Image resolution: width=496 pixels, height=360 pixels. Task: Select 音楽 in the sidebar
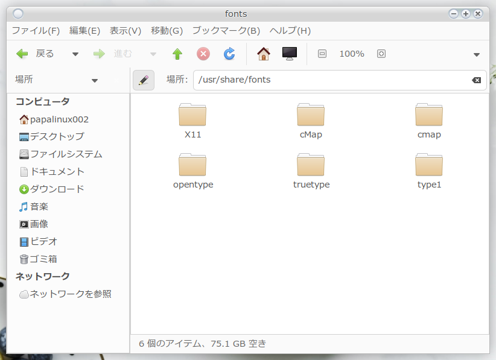point(34,207)
